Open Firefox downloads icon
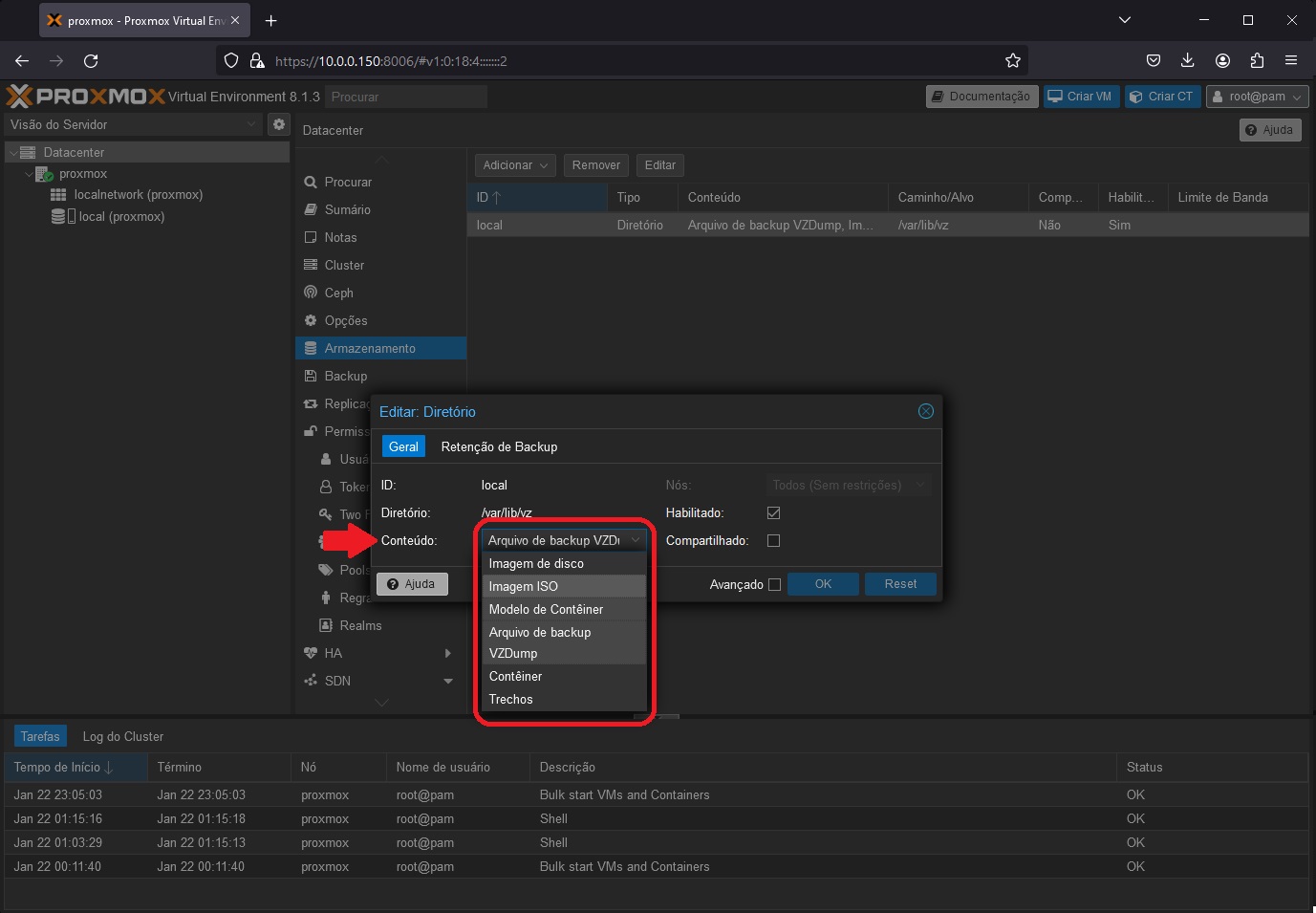 click(1188, 60)
